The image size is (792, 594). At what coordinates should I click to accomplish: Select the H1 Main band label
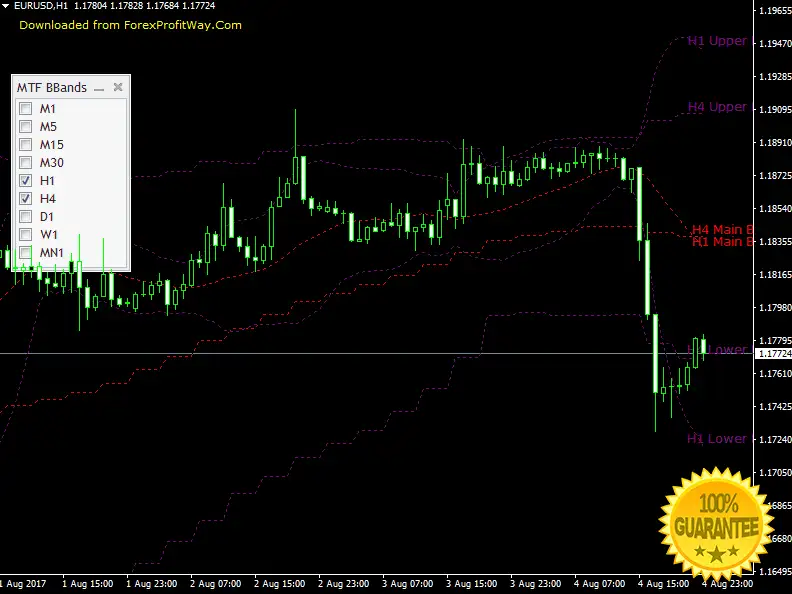[722, 242]
